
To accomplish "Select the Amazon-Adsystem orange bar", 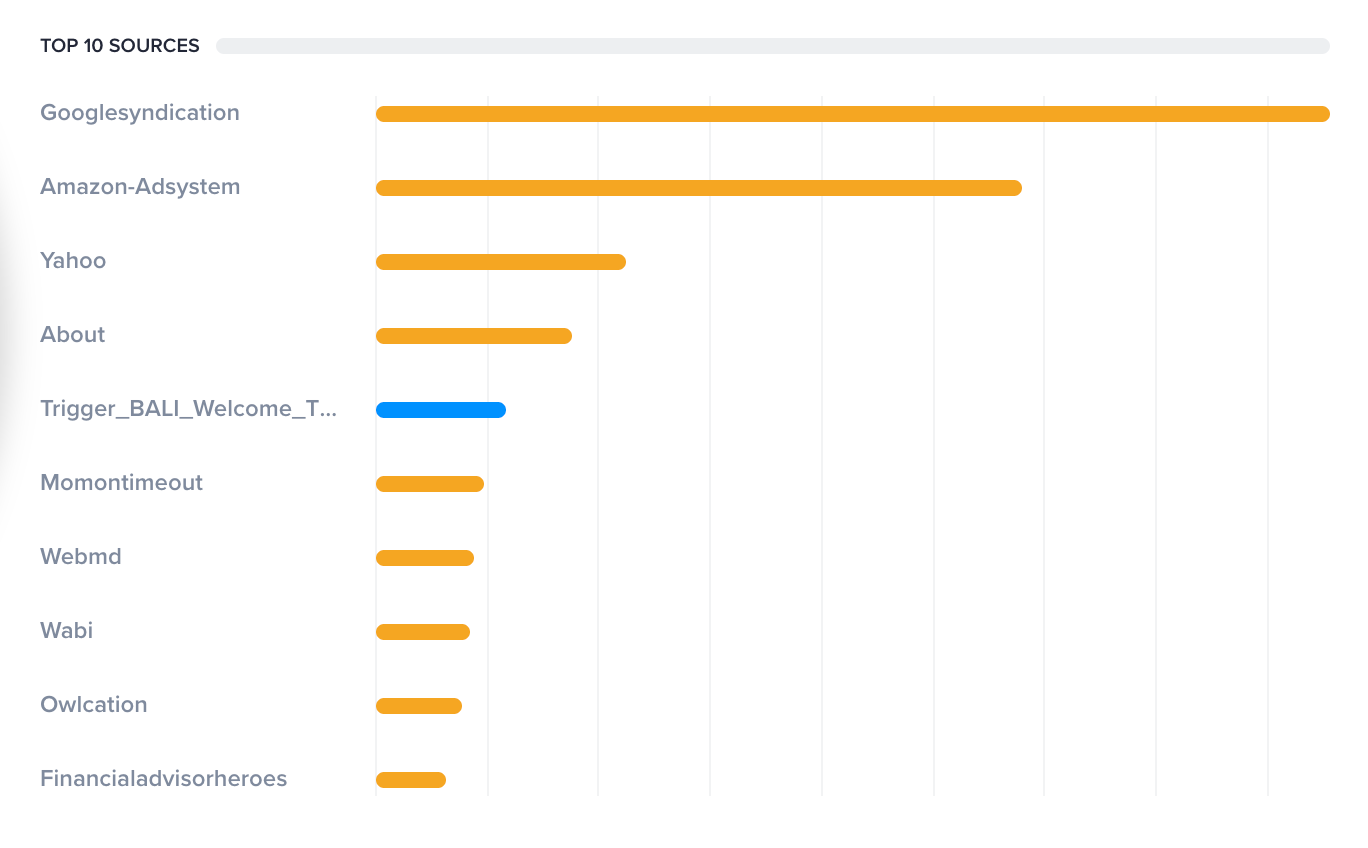I will click(x=698, y=188).
